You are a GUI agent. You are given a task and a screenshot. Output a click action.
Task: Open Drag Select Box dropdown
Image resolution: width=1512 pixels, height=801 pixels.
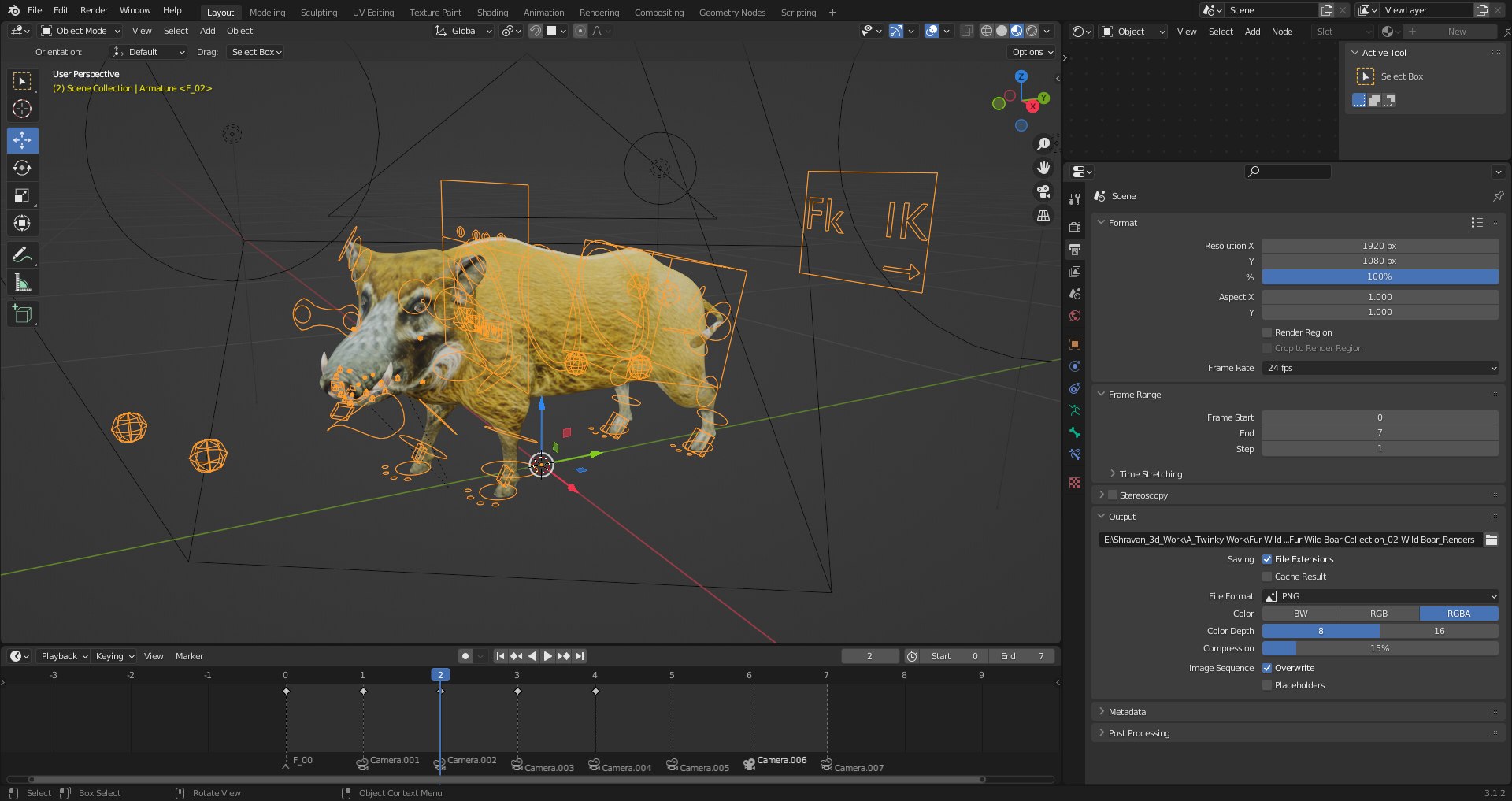tap(256, 52)
